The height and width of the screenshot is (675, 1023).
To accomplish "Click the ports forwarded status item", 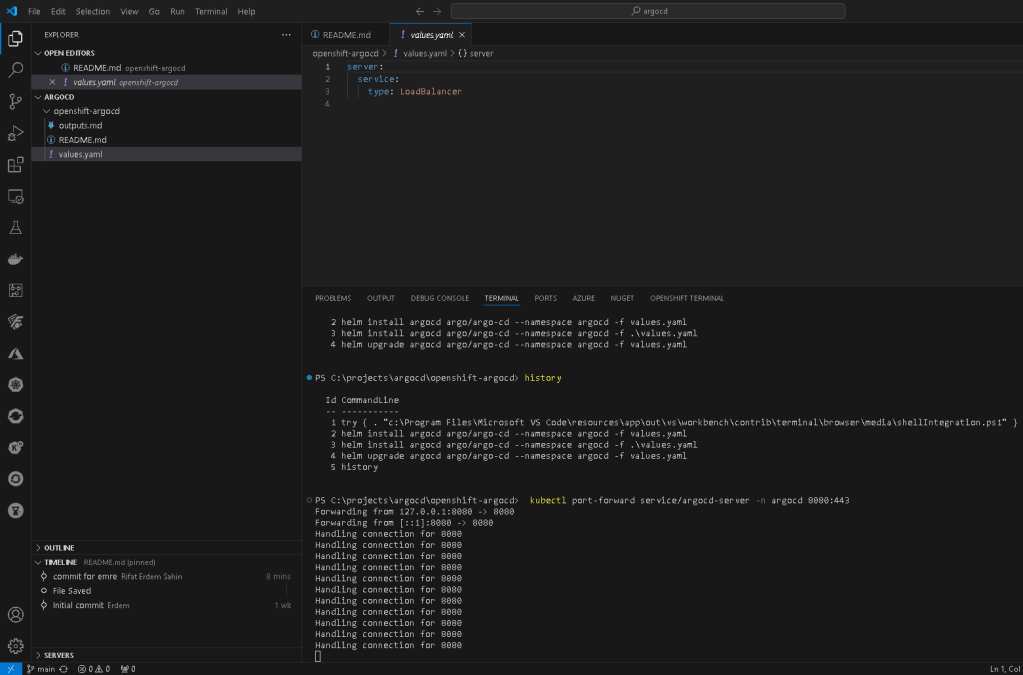I will (129, 669).
